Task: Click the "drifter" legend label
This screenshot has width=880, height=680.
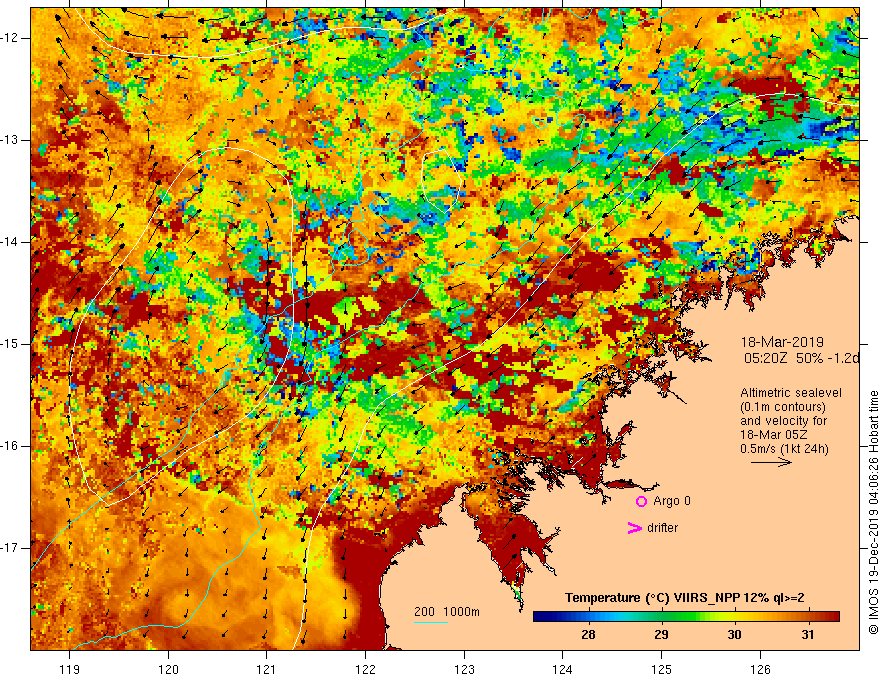Action: tap(662, 528)
